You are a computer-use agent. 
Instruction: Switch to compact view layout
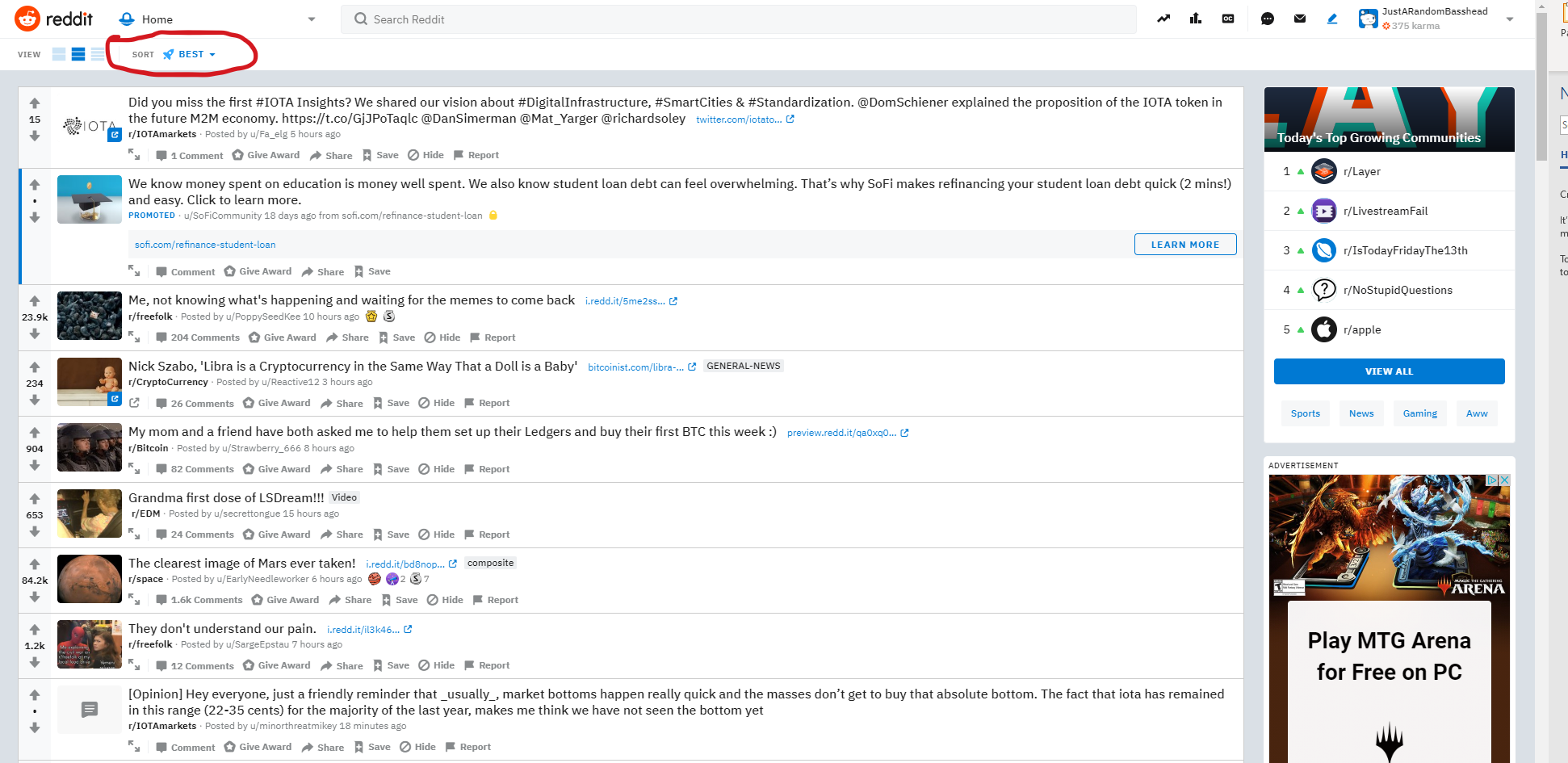[98, 54]
